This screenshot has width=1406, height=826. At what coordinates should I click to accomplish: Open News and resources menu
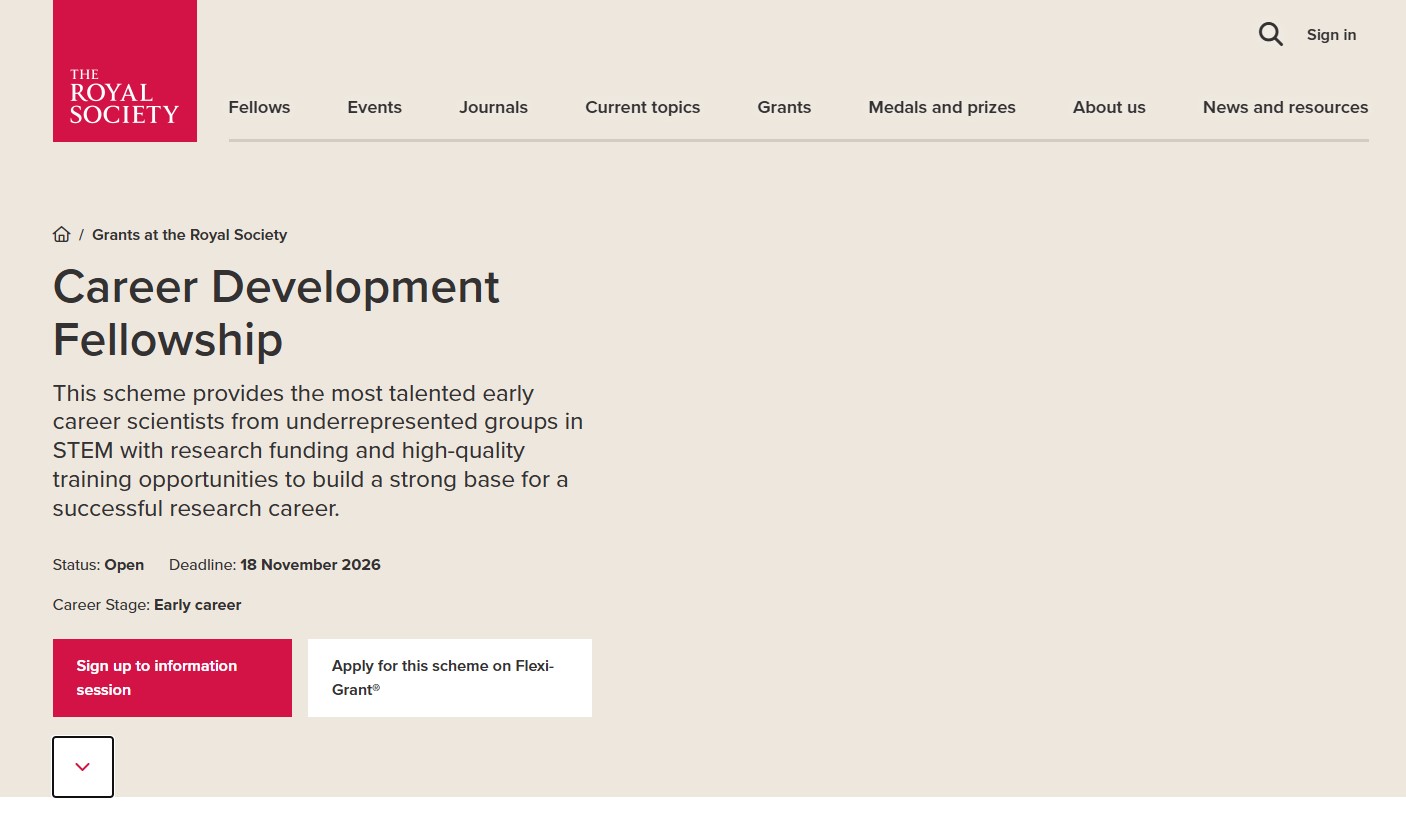coord(1285,107)
